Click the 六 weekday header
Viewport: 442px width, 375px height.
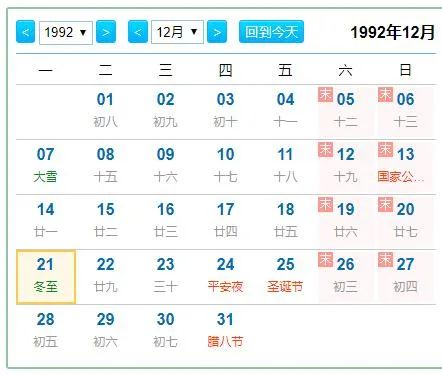(x=345, y=70)
